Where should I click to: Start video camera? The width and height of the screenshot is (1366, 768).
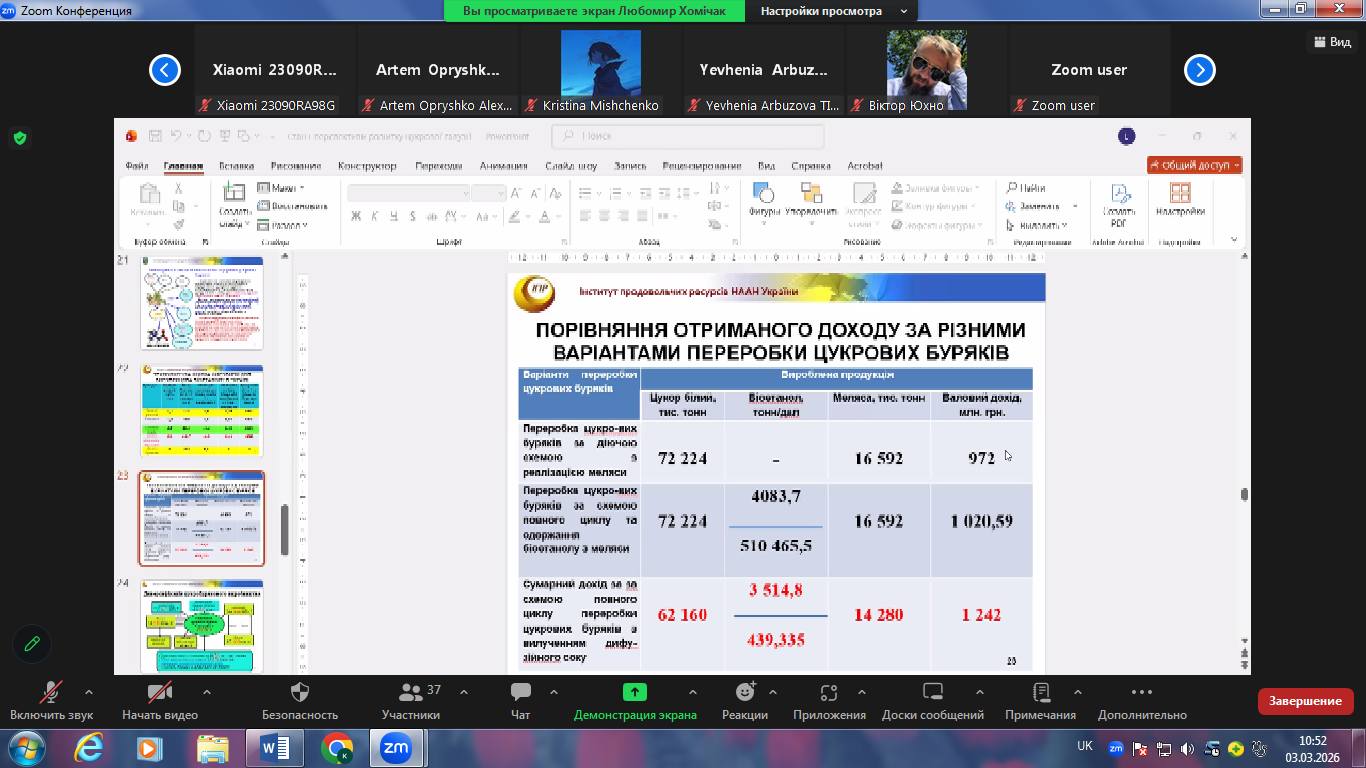pyautogui.click(x=159, y=692)
